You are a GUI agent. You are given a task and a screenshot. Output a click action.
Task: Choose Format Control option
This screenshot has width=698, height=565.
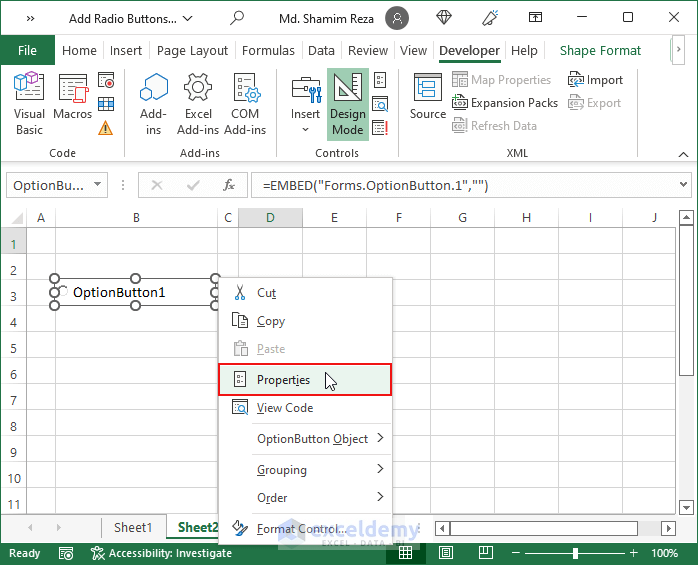(x=305, y=528)
